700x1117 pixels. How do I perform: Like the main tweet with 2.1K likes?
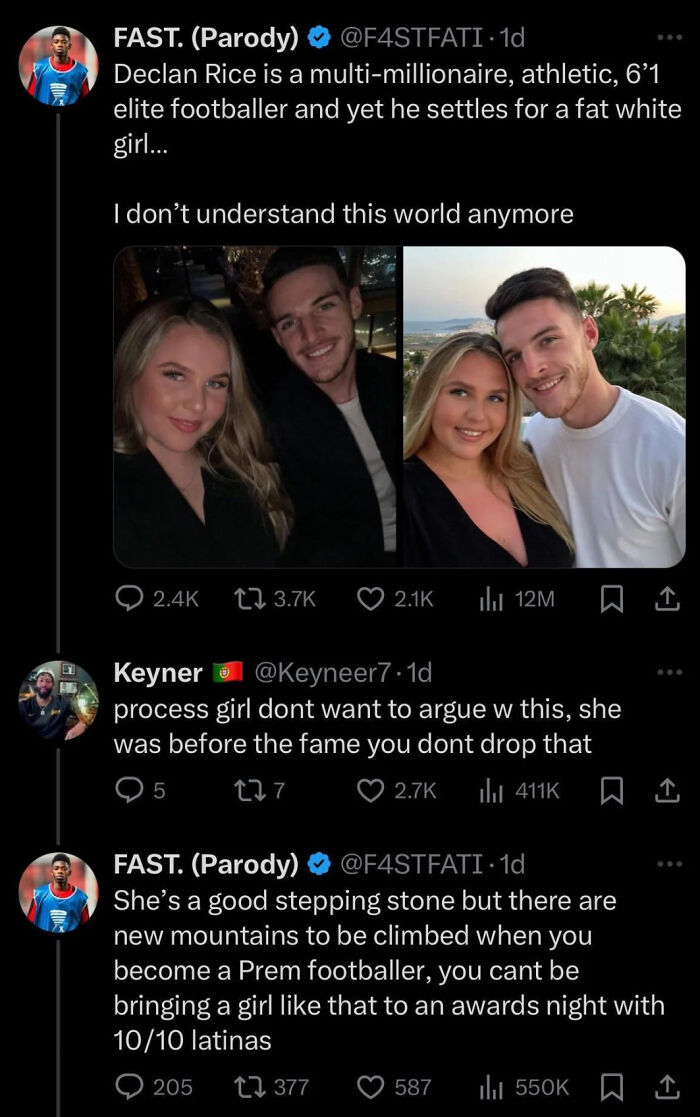pos(372,598)
